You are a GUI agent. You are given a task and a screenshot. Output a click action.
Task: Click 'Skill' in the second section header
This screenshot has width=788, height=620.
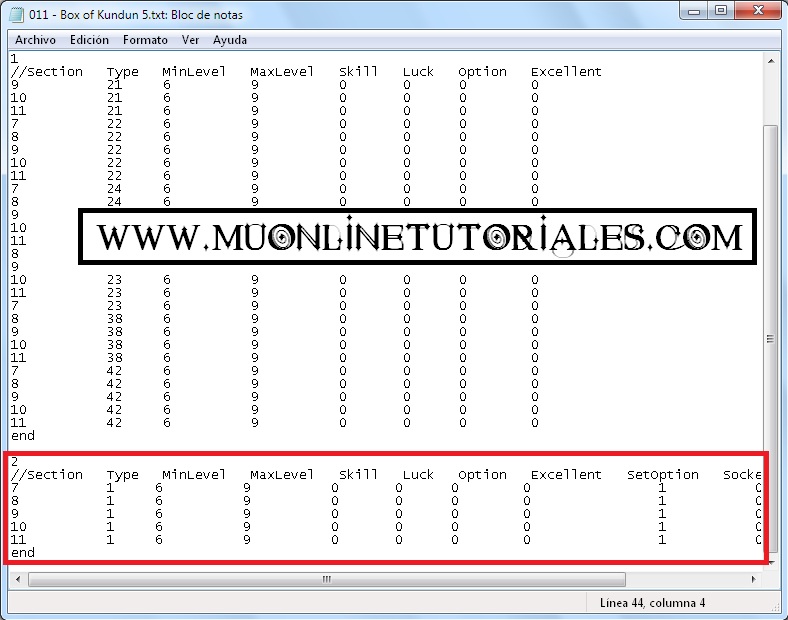[358, 475]
